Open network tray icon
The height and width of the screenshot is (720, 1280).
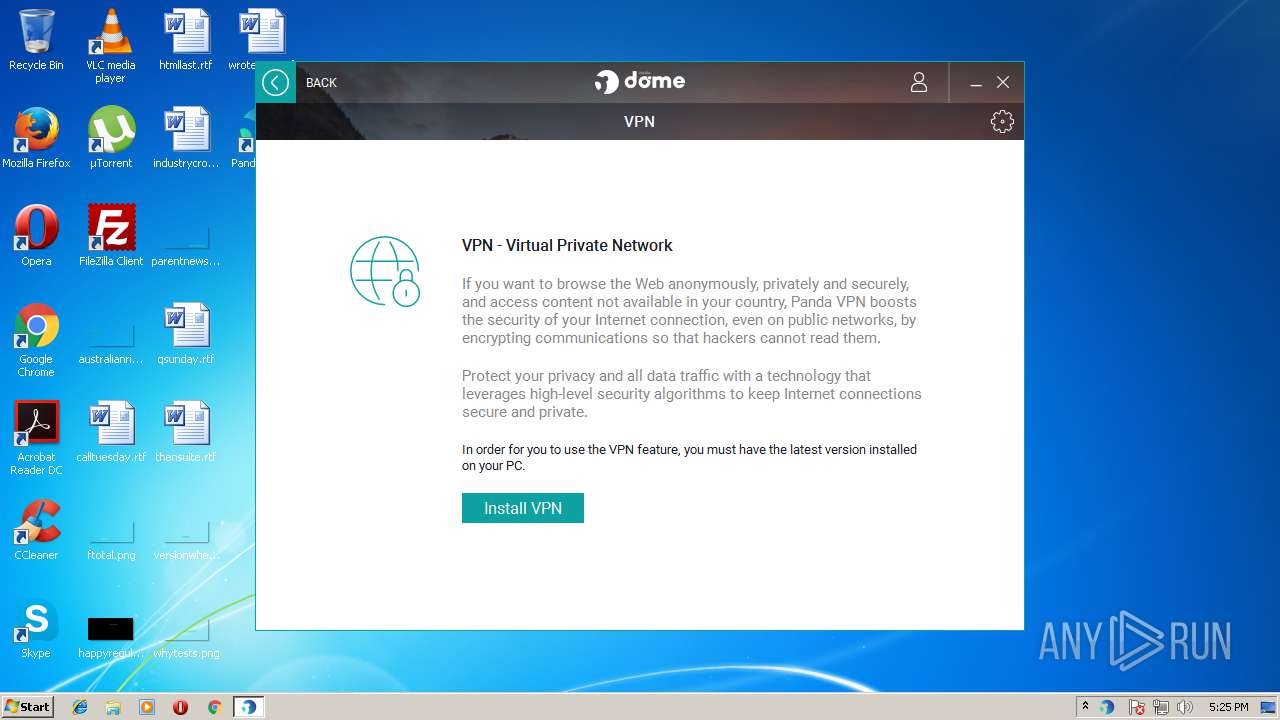(x=1161, y=707)
